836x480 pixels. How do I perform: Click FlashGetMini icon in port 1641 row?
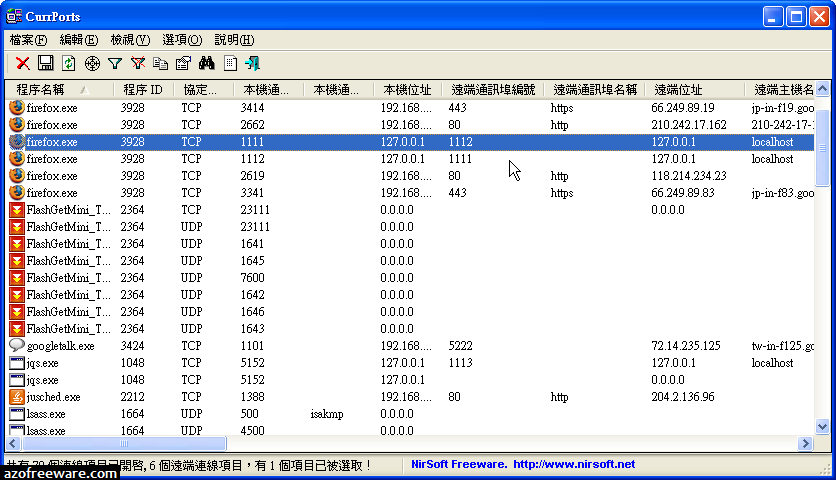[17, 244]
